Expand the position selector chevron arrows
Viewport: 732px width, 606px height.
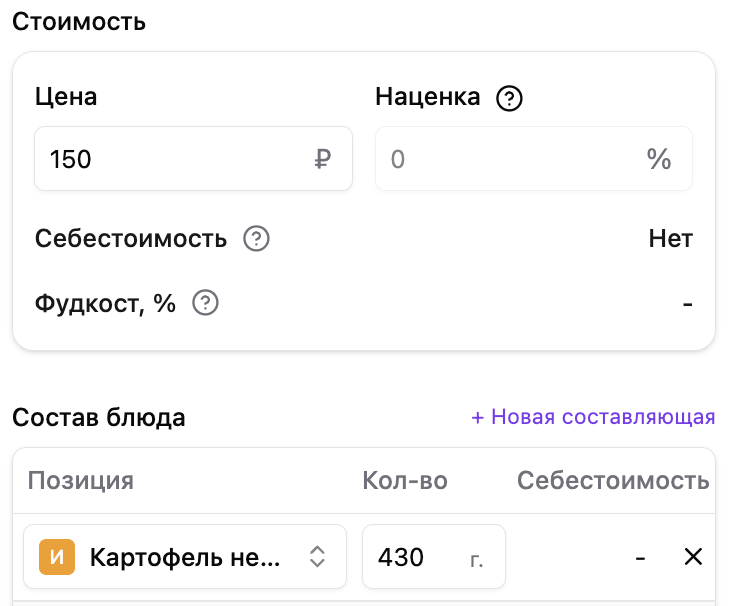click(317, 557)
